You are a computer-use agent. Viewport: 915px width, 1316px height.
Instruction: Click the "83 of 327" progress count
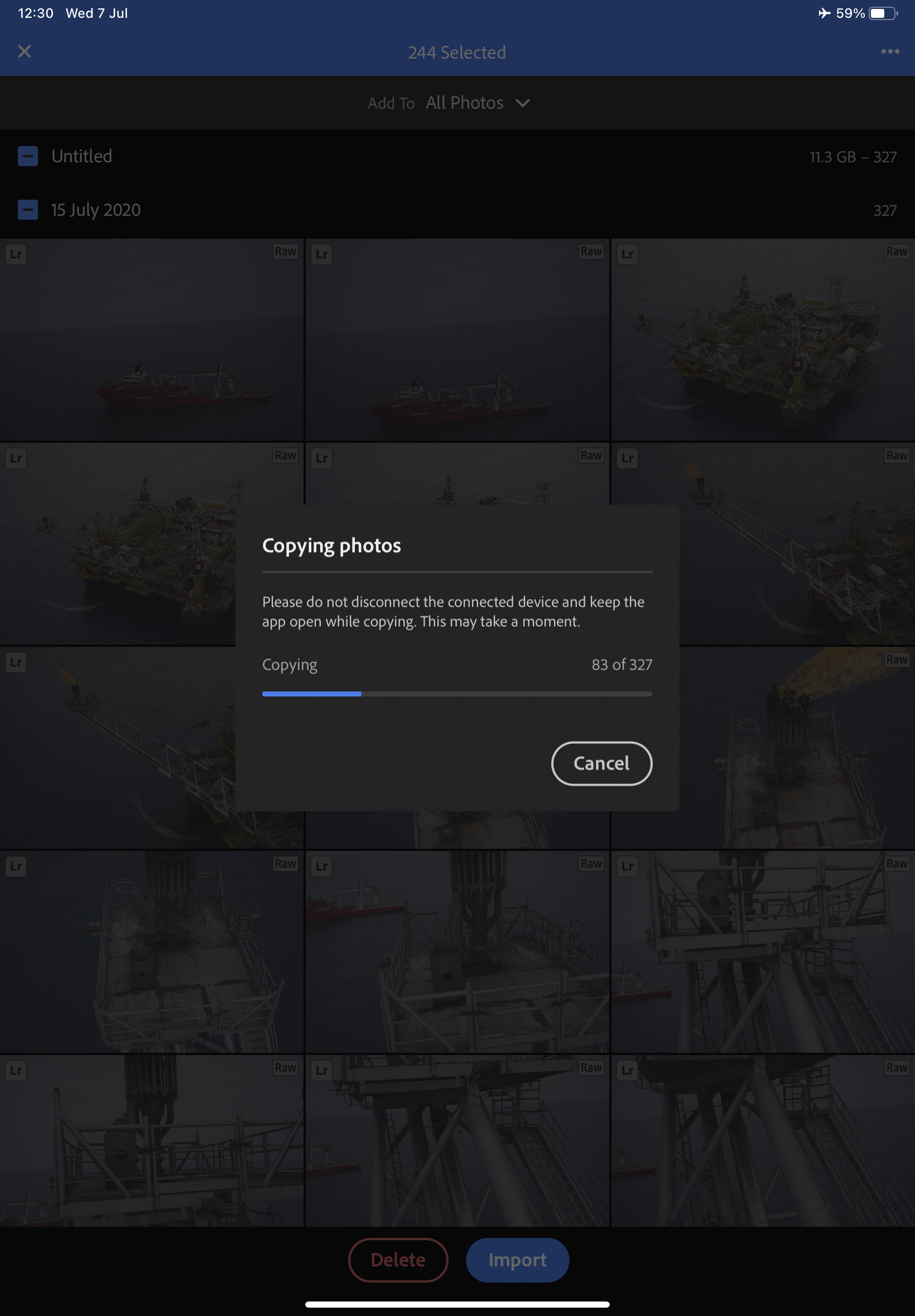pyautogui.click(x=622, y=665)
